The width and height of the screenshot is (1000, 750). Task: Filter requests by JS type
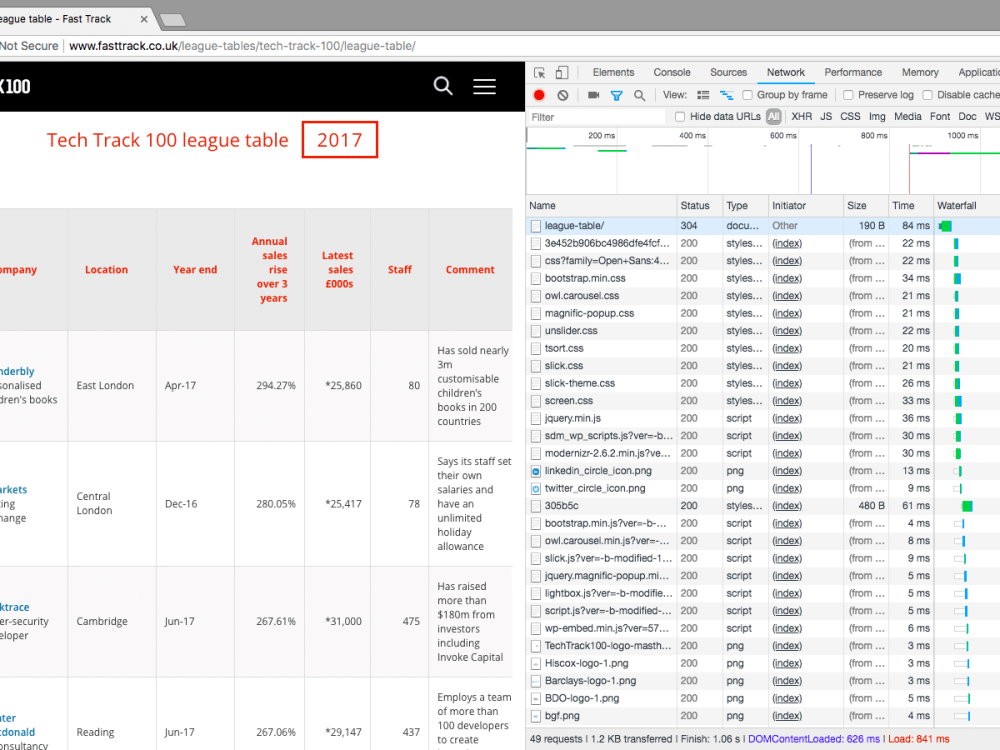826,117
